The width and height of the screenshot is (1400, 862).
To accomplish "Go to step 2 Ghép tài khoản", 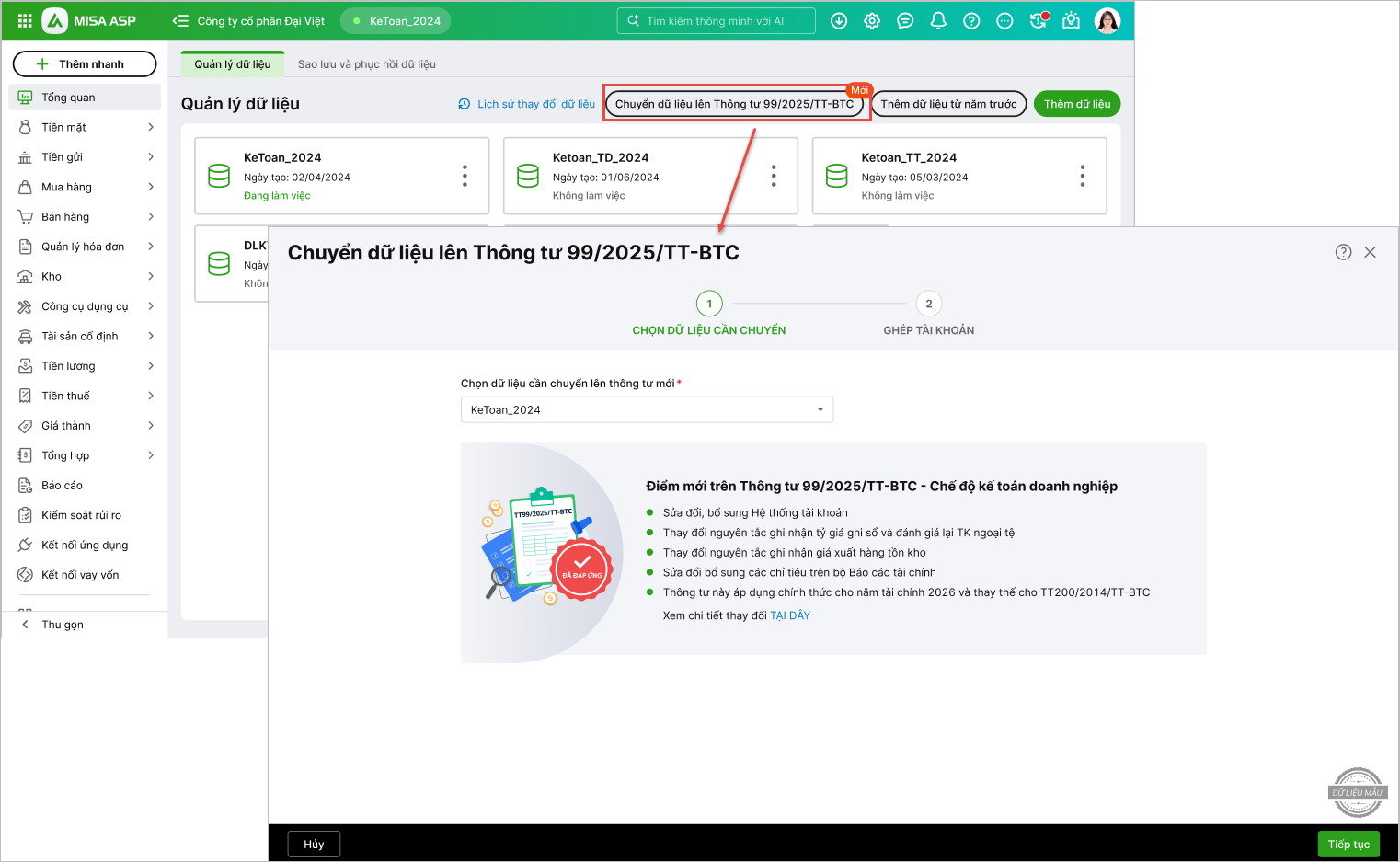I will tap(928, 305).
